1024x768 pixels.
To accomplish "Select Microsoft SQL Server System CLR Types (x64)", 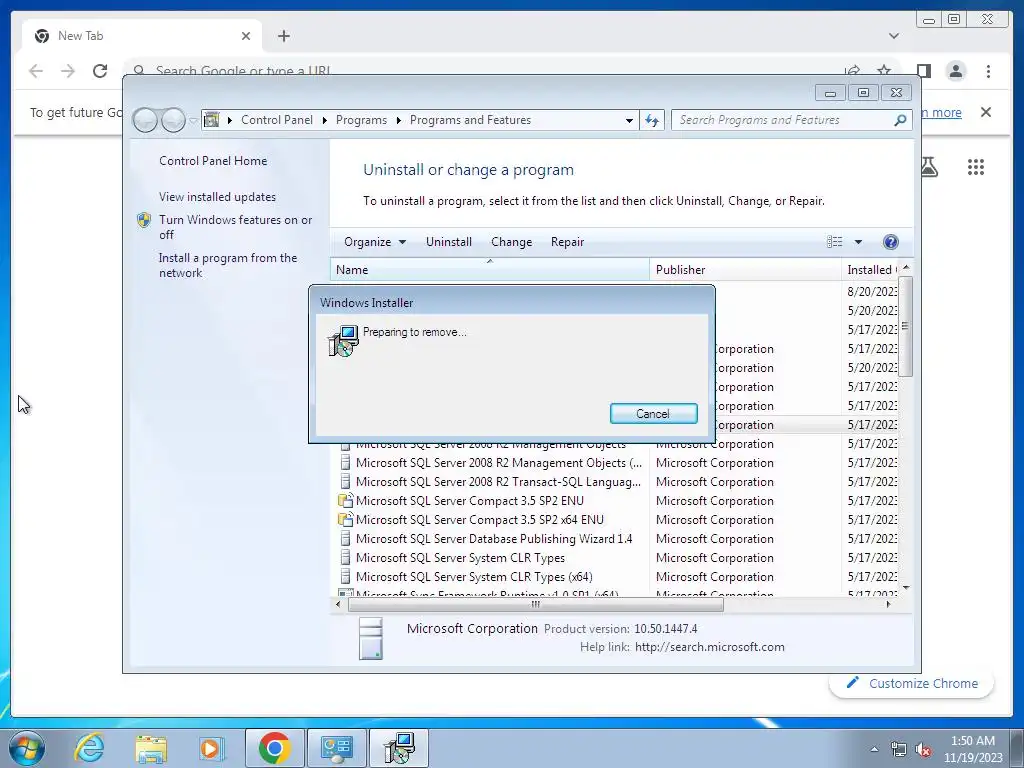I will [474, 577].
